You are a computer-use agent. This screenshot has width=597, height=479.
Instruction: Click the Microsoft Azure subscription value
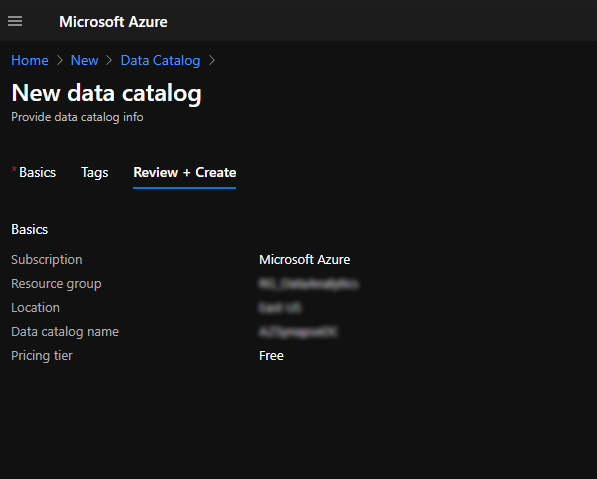305,260
